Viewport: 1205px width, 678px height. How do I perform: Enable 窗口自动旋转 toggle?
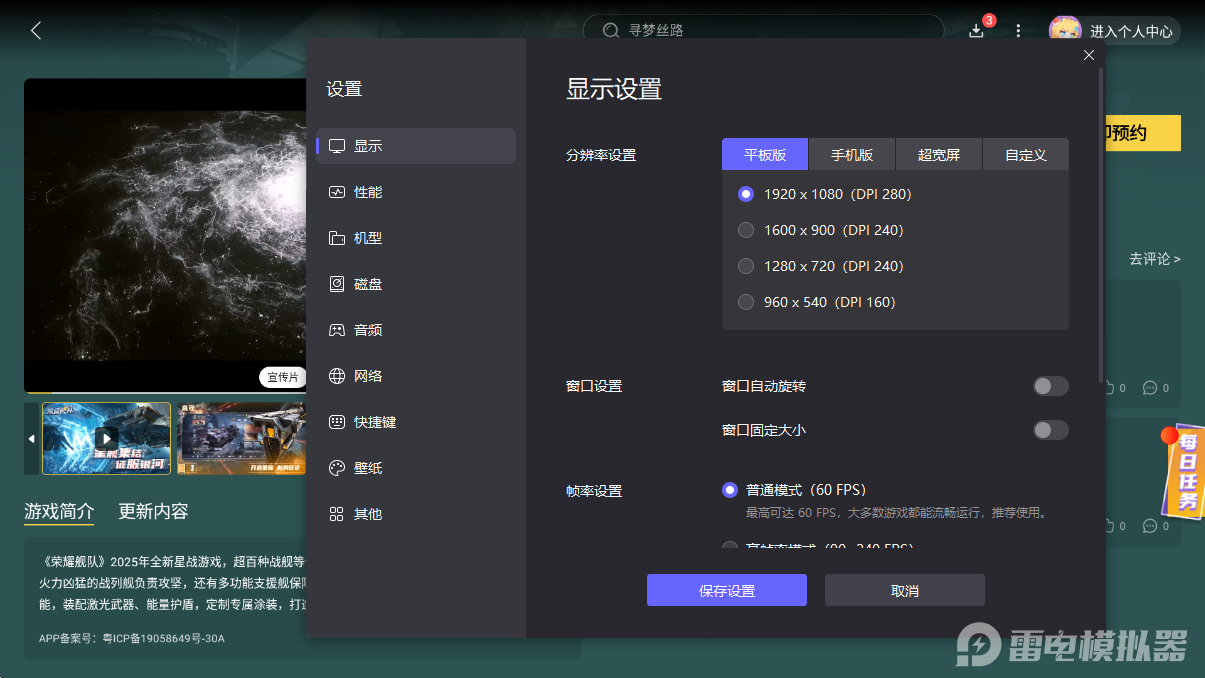click(1050, 385)
